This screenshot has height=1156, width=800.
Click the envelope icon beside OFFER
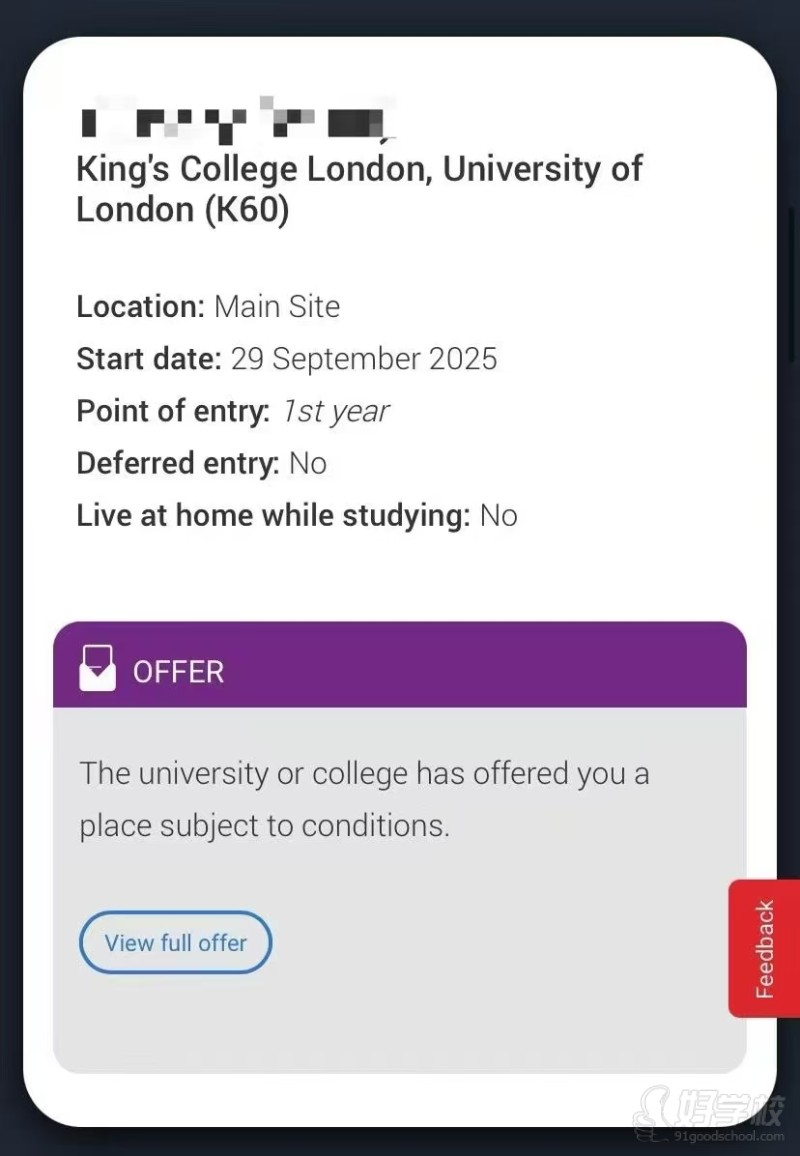(x=97, y=668)
